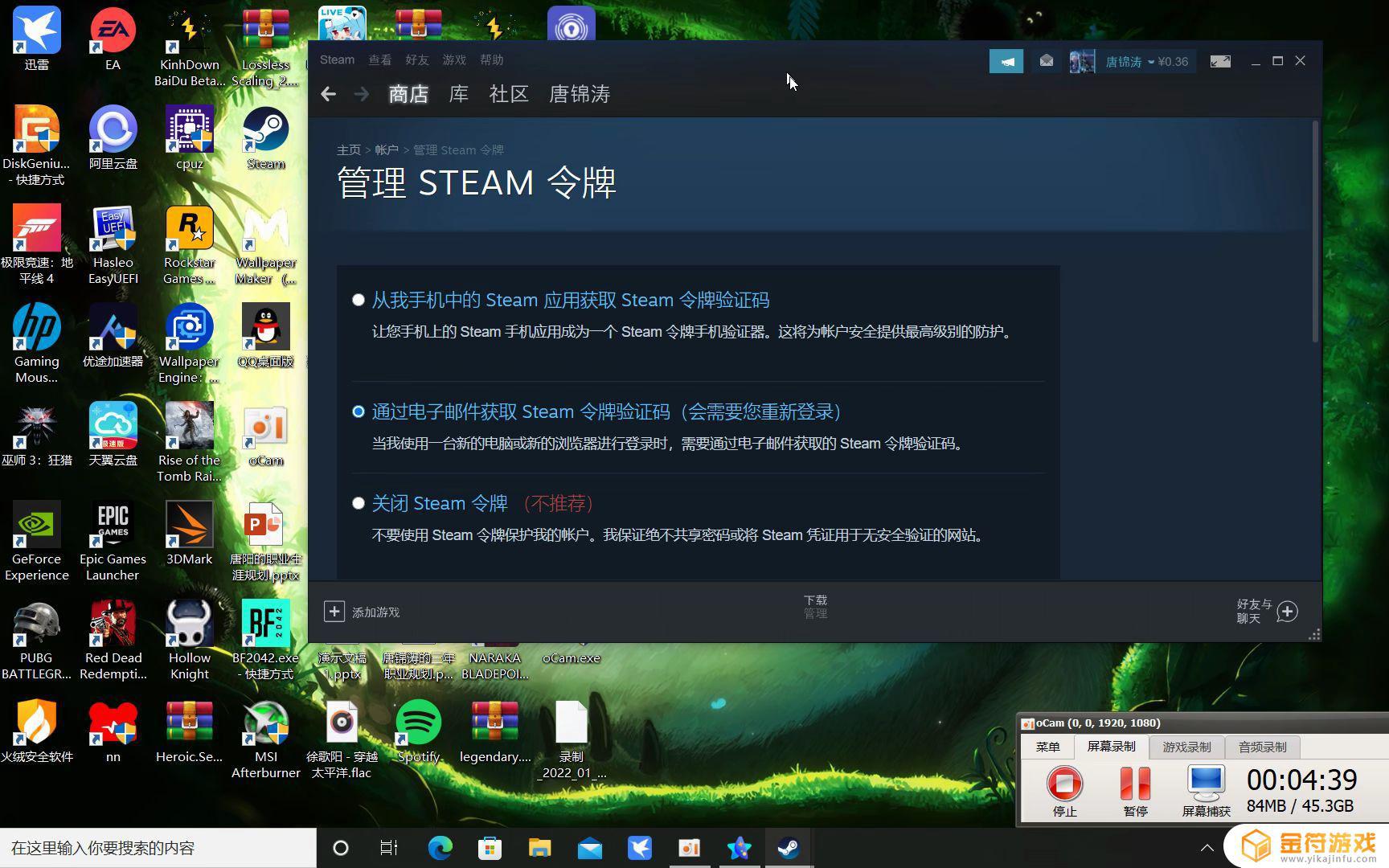This screenshot has width=1389, height=868.
Task: Open the 迅雷 desktop icon
Action: tap(36, 38)
